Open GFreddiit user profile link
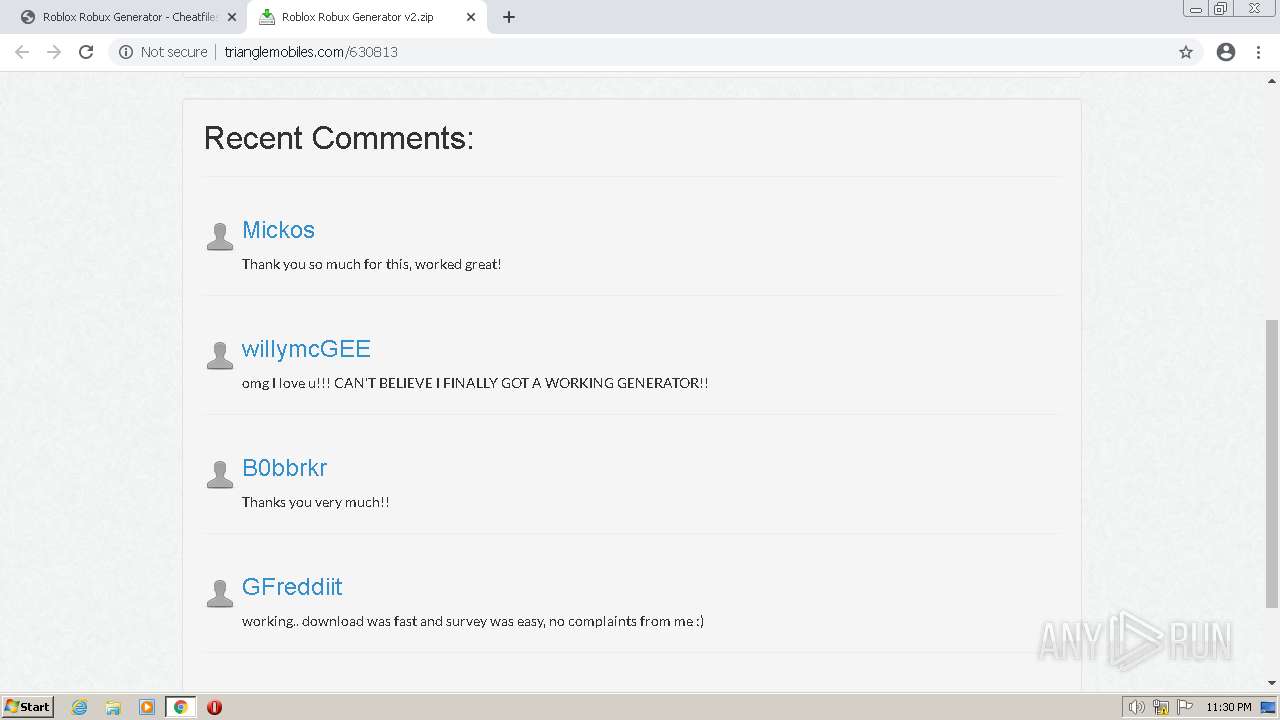 click(292, 587)
